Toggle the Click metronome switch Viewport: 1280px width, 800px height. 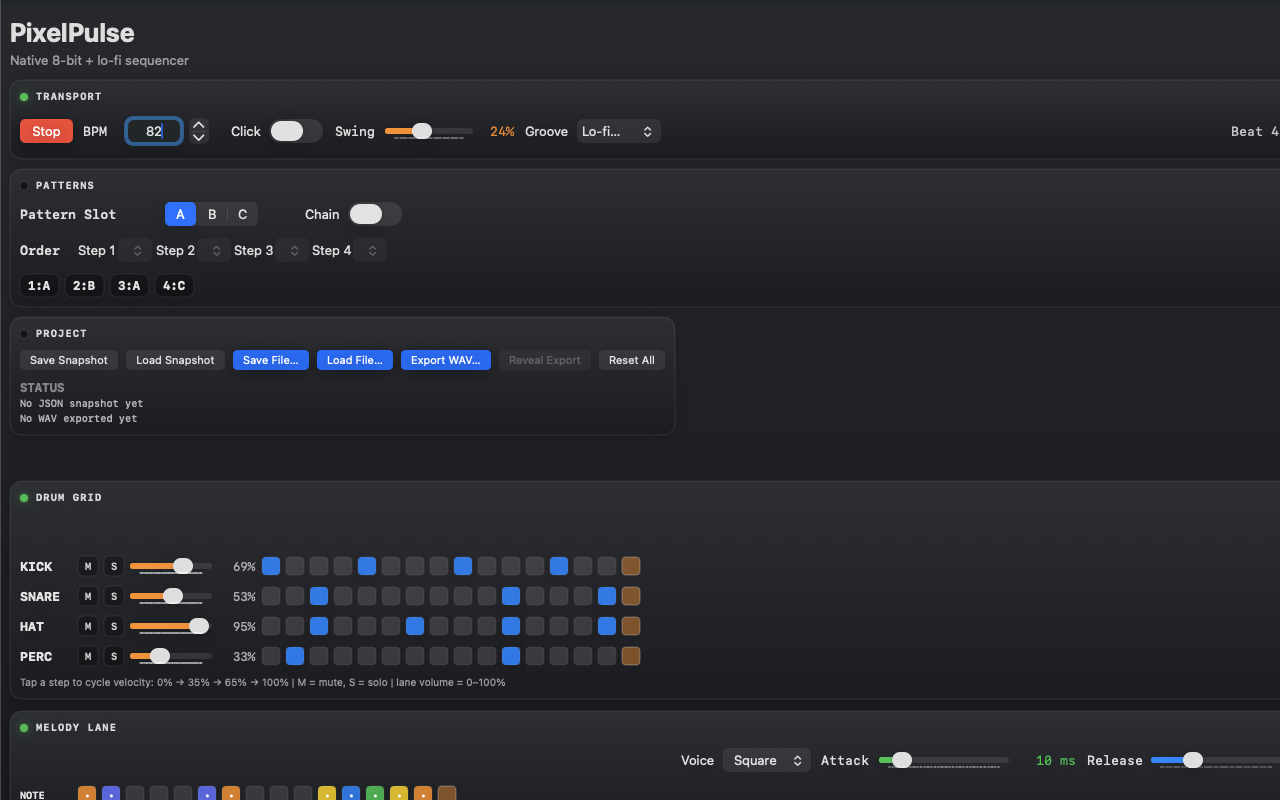coord(296,131)
